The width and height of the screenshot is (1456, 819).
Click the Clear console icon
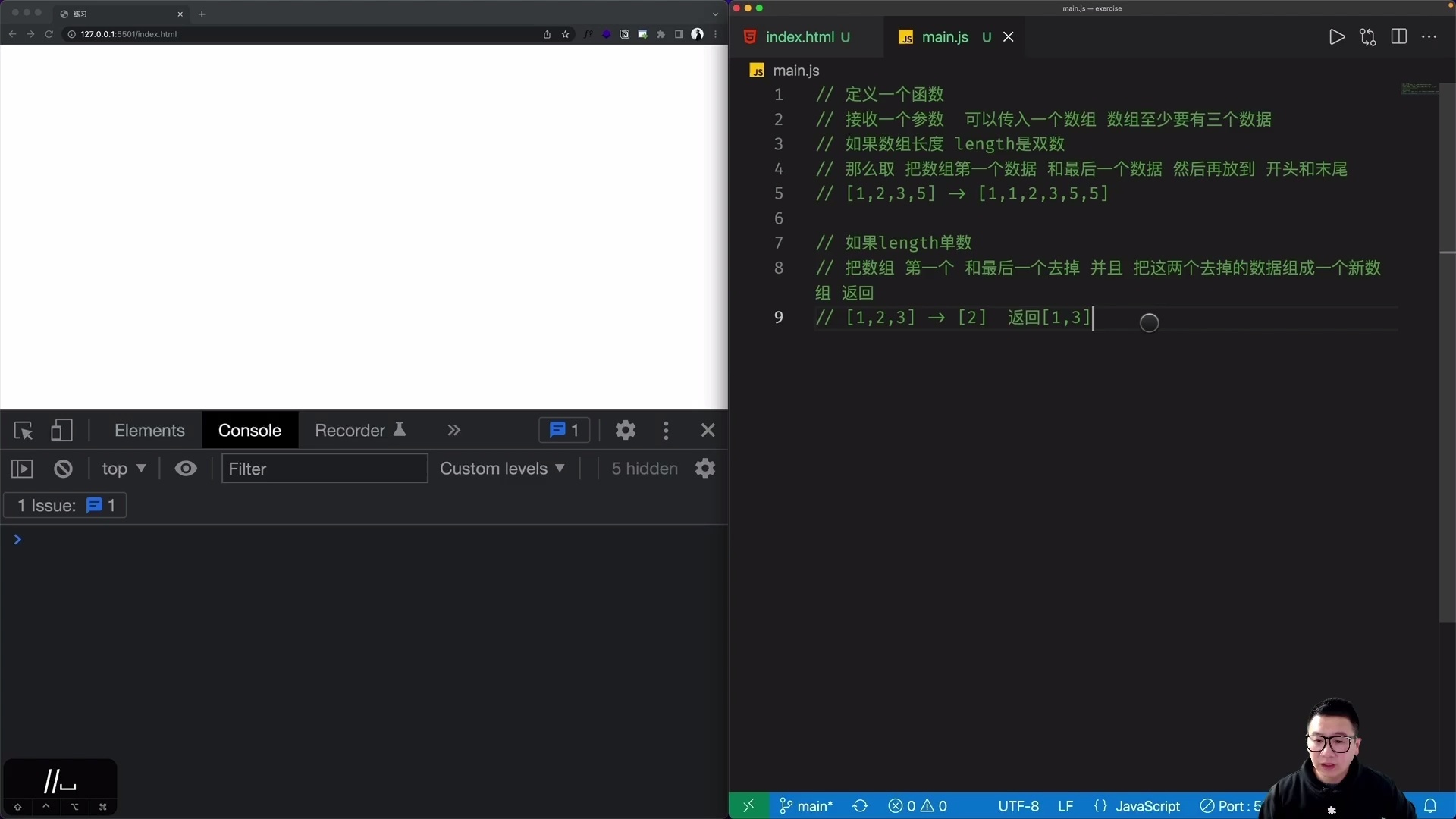63,468
